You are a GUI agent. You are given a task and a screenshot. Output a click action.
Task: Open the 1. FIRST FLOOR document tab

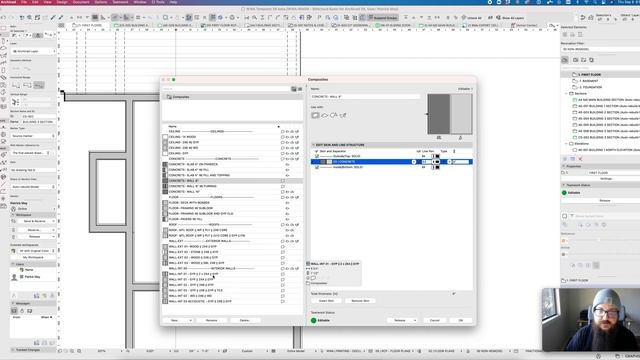point(89,25)
